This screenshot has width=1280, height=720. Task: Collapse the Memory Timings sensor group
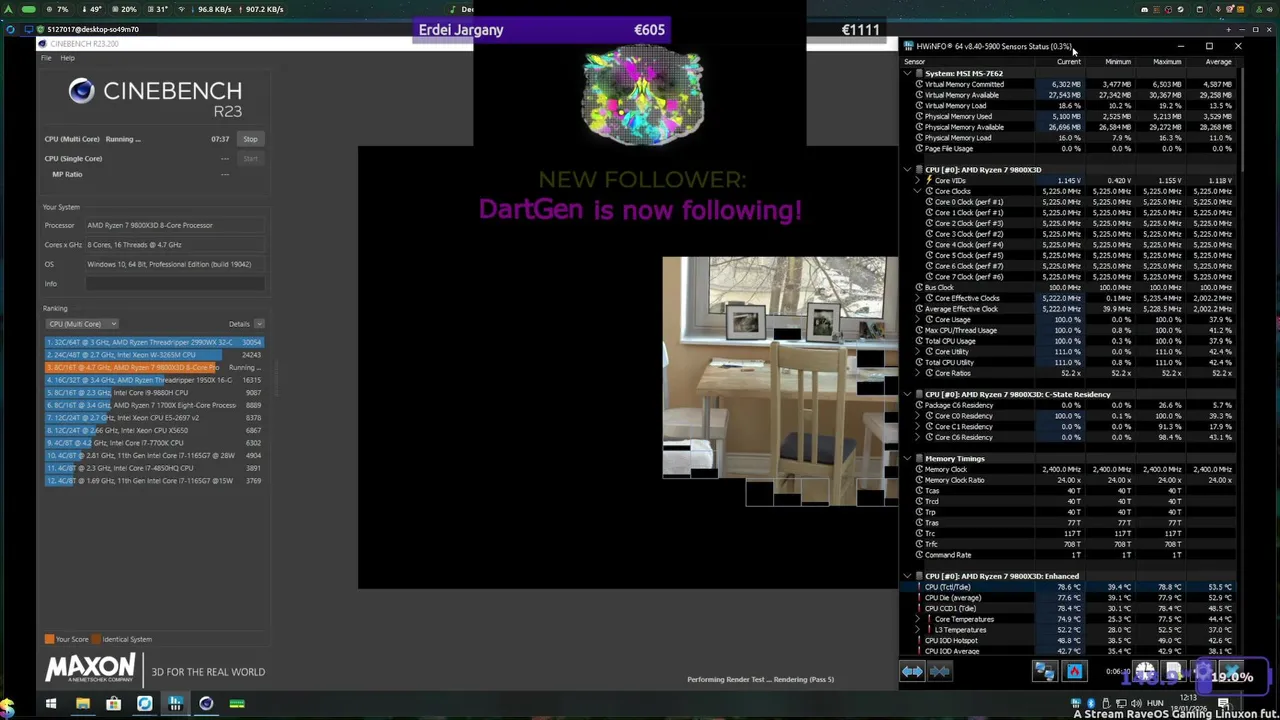(907, 459)
